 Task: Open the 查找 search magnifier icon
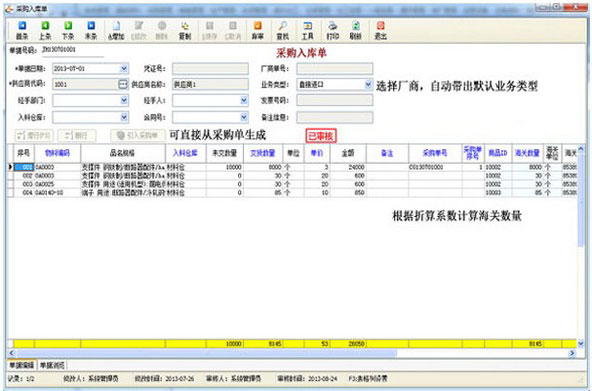pos(282,31)
